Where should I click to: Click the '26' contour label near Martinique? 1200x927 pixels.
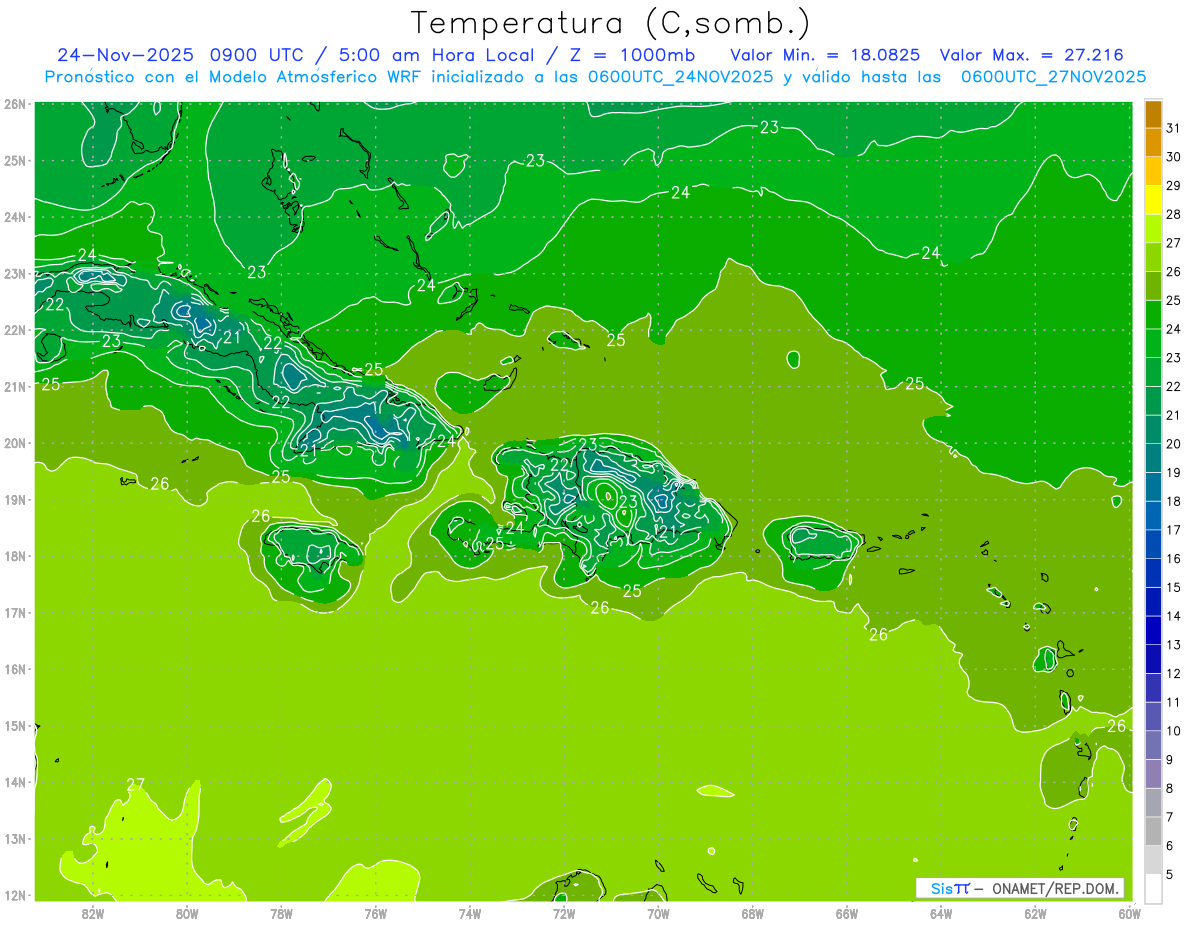[1117, 726]
